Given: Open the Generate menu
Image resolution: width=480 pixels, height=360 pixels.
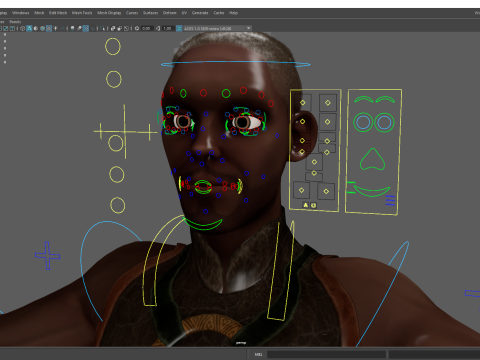Looking at the screenshot, I should pyautogui.click(x=200, y=13).
